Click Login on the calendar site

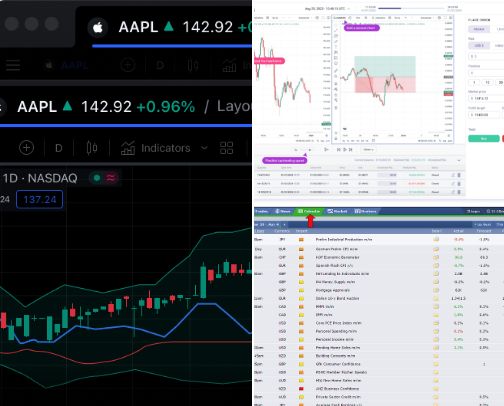pyautogui.click(x=473, y=211)
